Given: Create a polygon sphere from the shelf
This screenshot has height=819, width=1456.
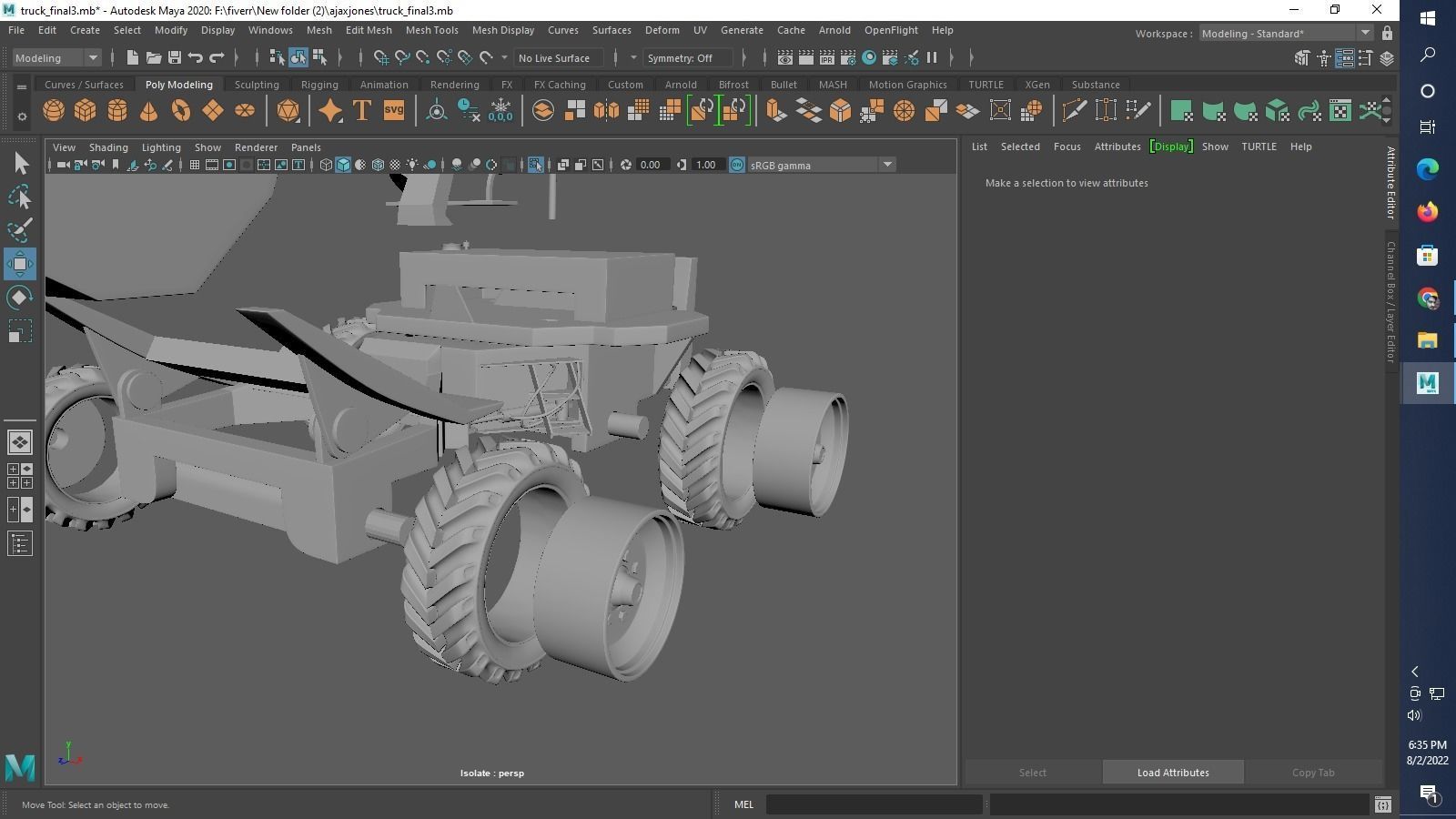Looking at the screenshot, I should click(x=54, y=111).
